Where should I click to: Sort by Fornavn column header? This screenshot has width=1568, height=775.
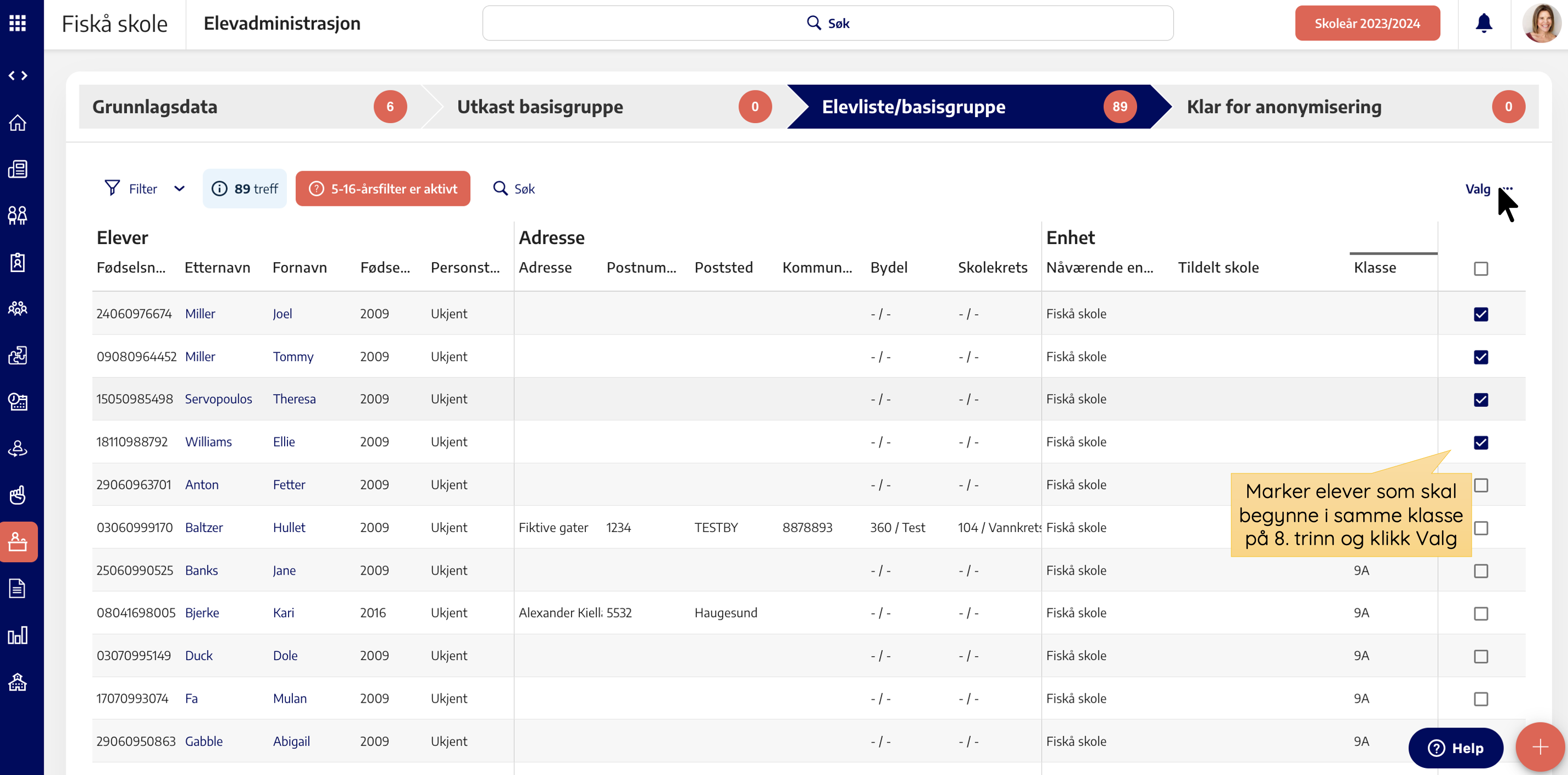[299, 268]
